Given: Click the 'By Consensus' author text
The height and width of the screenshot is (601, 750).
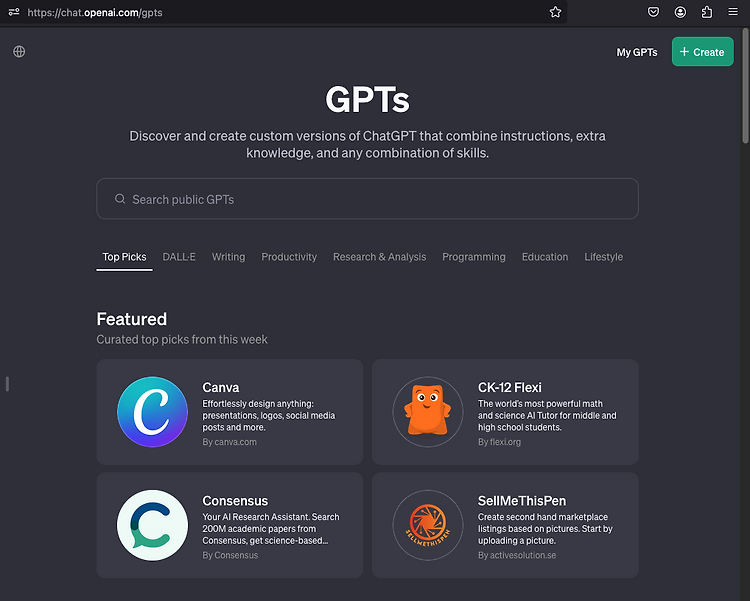Looking at the screenshot, I should pyautogui.click(x=230, y=555).
